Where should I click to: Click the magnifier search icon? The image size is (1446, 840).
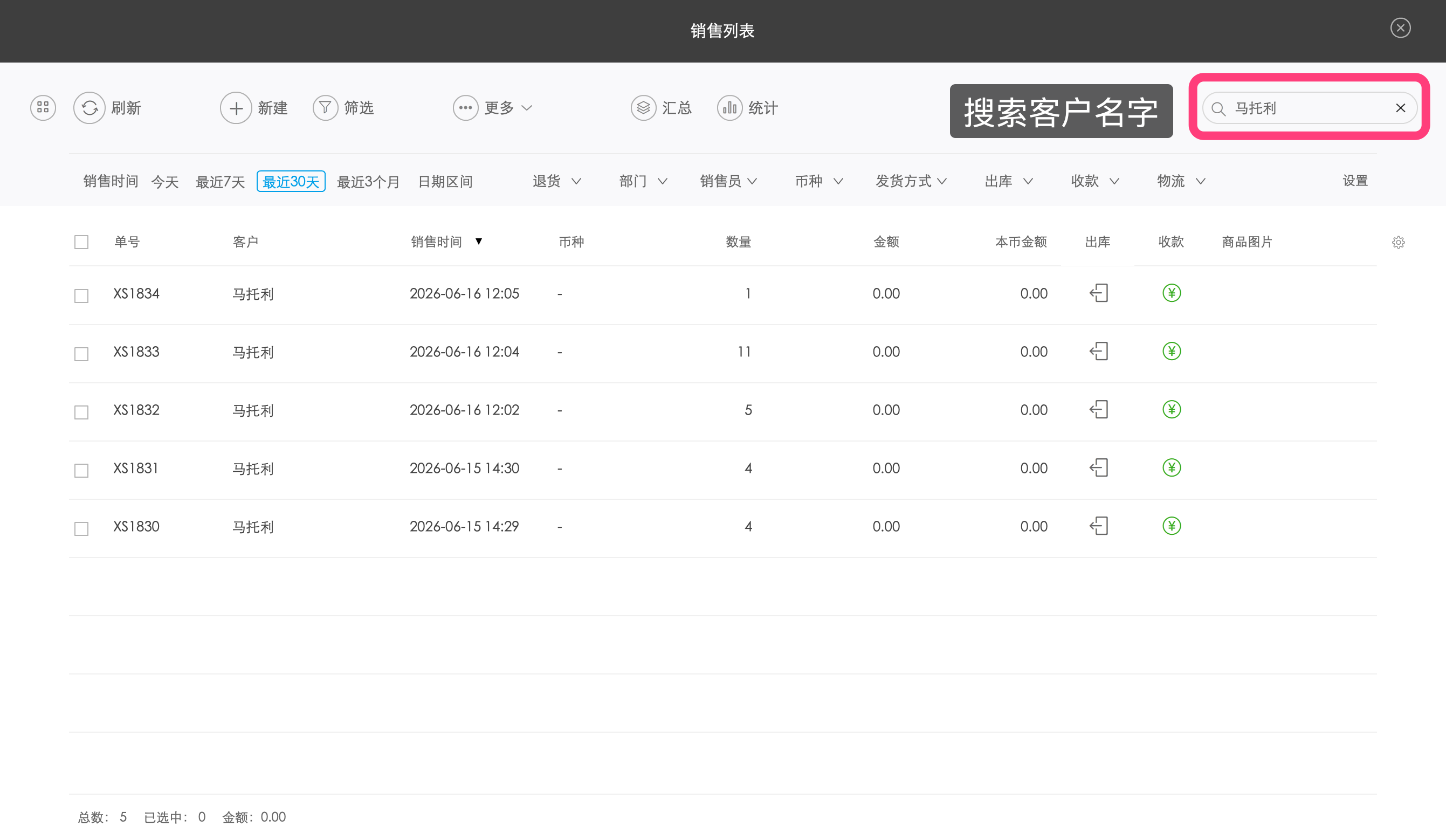coord(1218,108)
